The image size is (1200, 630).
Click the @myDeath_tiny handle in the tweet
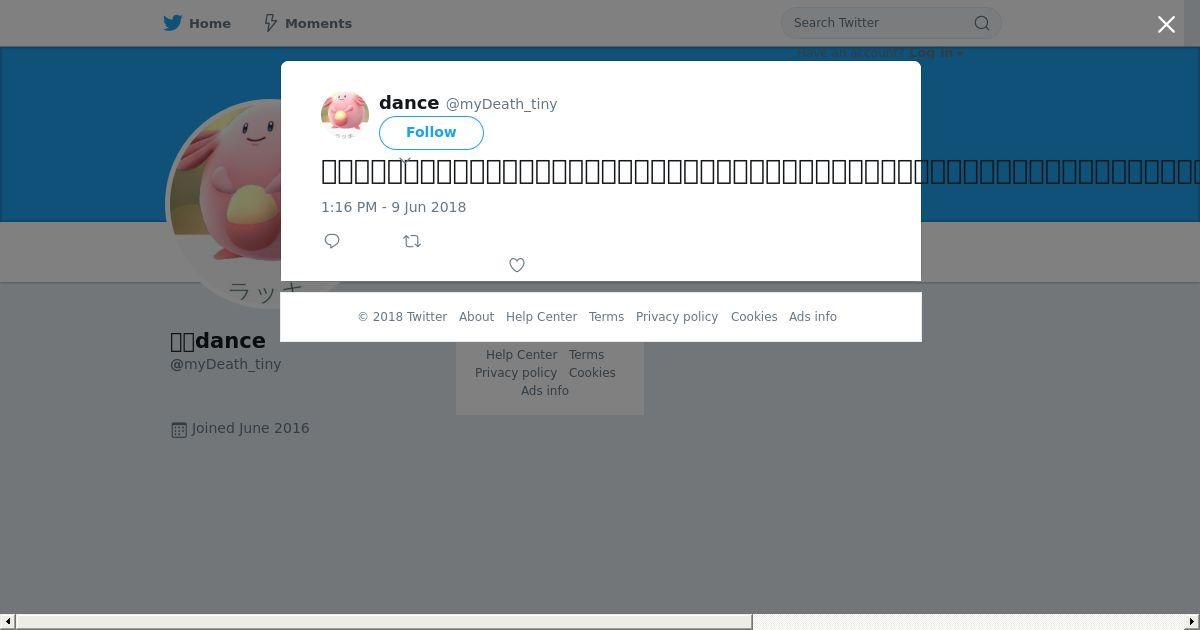coord(501,104)
